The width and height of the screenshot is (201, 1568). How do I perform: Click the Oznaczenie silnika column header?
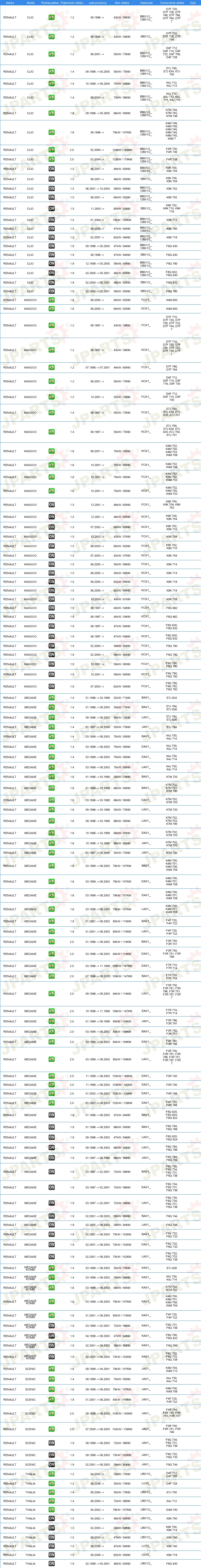tap(172, 3)
